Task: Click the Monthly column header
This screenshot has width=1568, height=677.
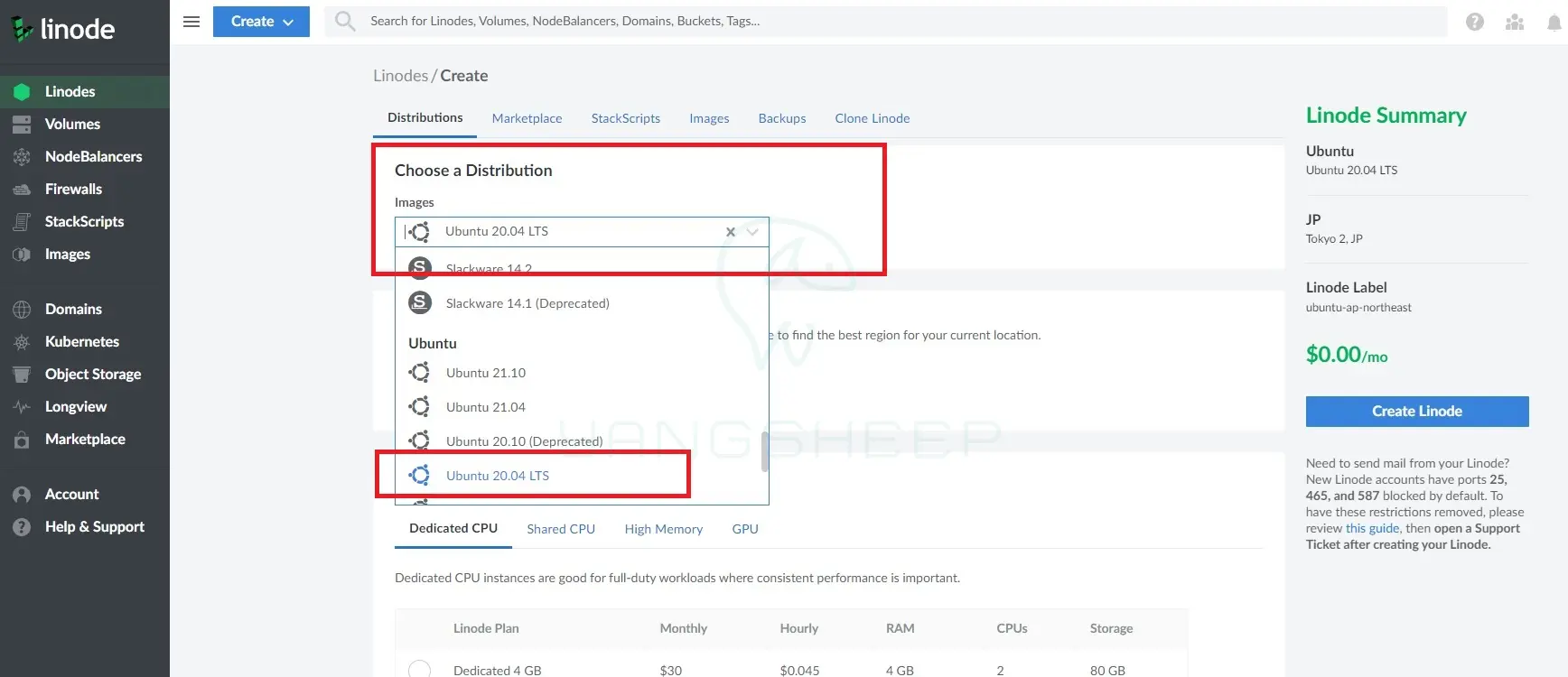Action: click(x=684, y=629)
